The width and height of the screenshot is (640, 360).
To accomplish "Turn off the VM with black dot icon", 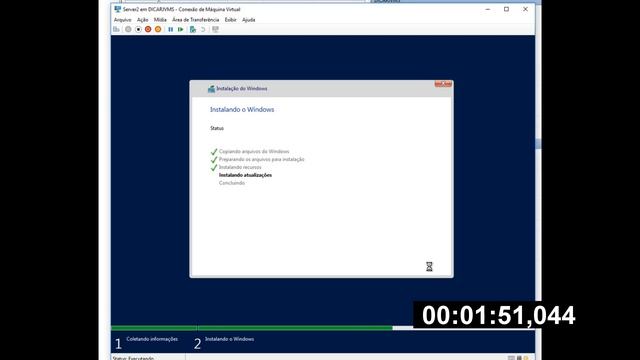I will [138, 29].
